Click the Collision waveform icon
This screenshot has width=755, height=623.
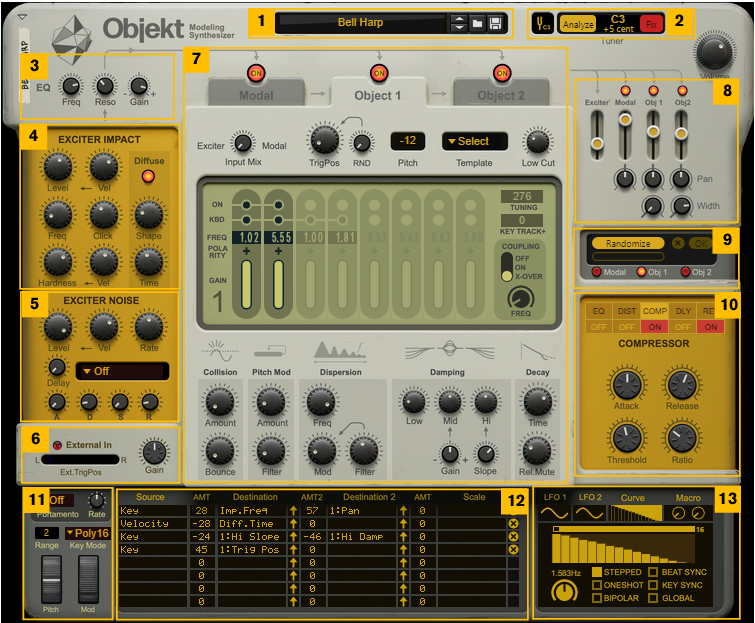click(x=221, y=349)
